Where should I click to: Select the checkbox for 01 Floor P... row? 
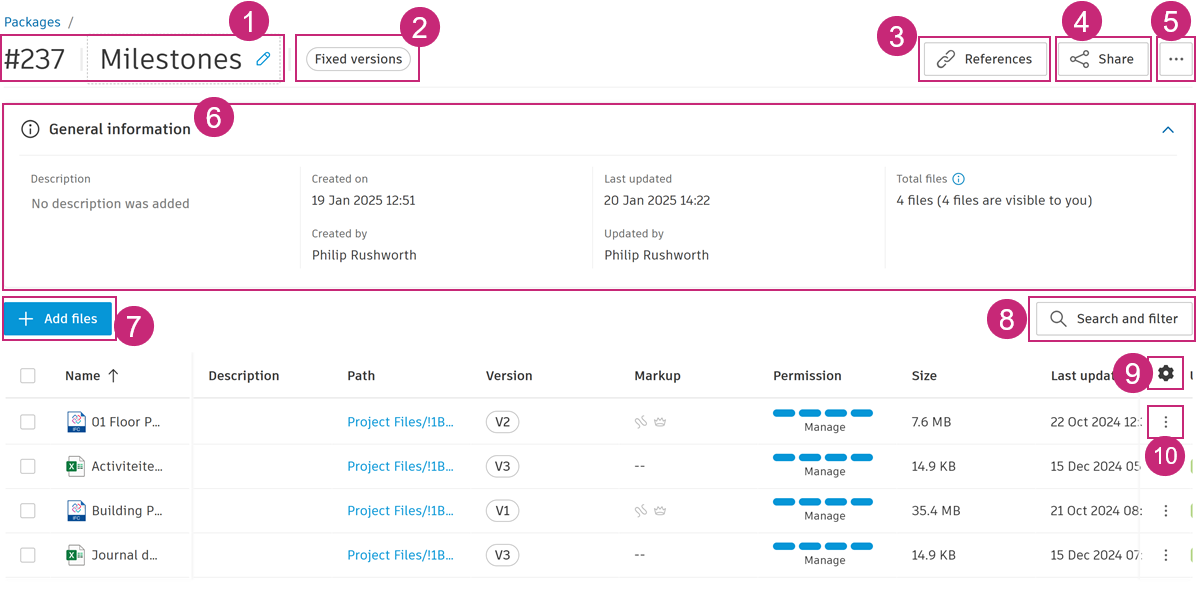pyautogui.click(x=28, y=422)
